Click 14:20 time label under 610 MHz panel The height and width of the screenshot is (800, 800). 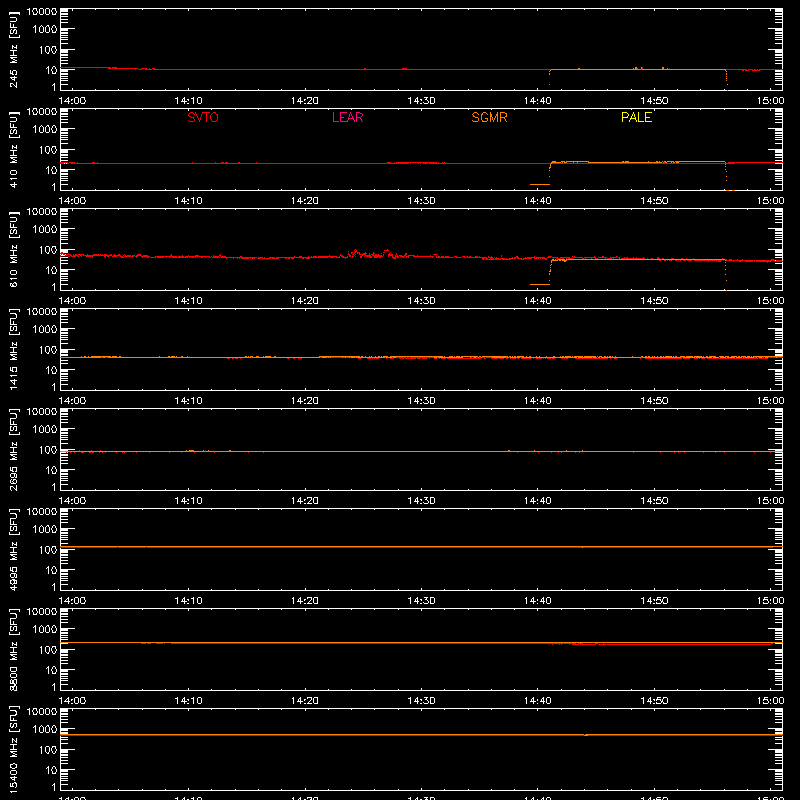click(305, 301)
